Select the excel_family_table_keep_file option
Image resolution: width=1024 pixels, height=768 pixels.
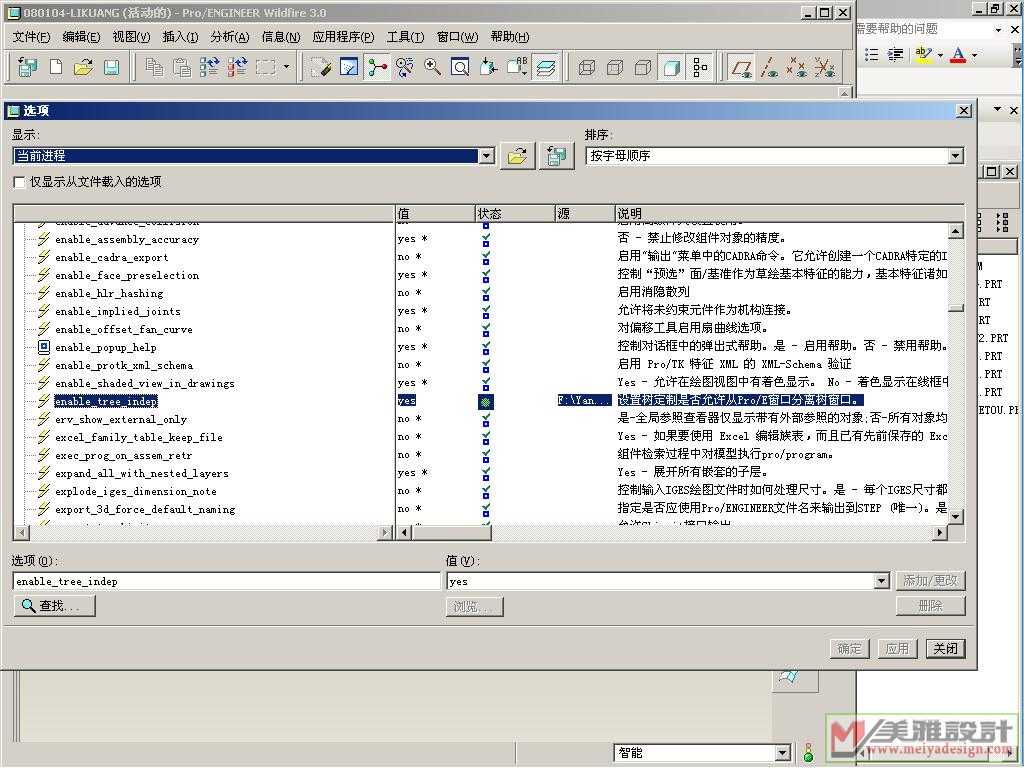tap(138, 438)
